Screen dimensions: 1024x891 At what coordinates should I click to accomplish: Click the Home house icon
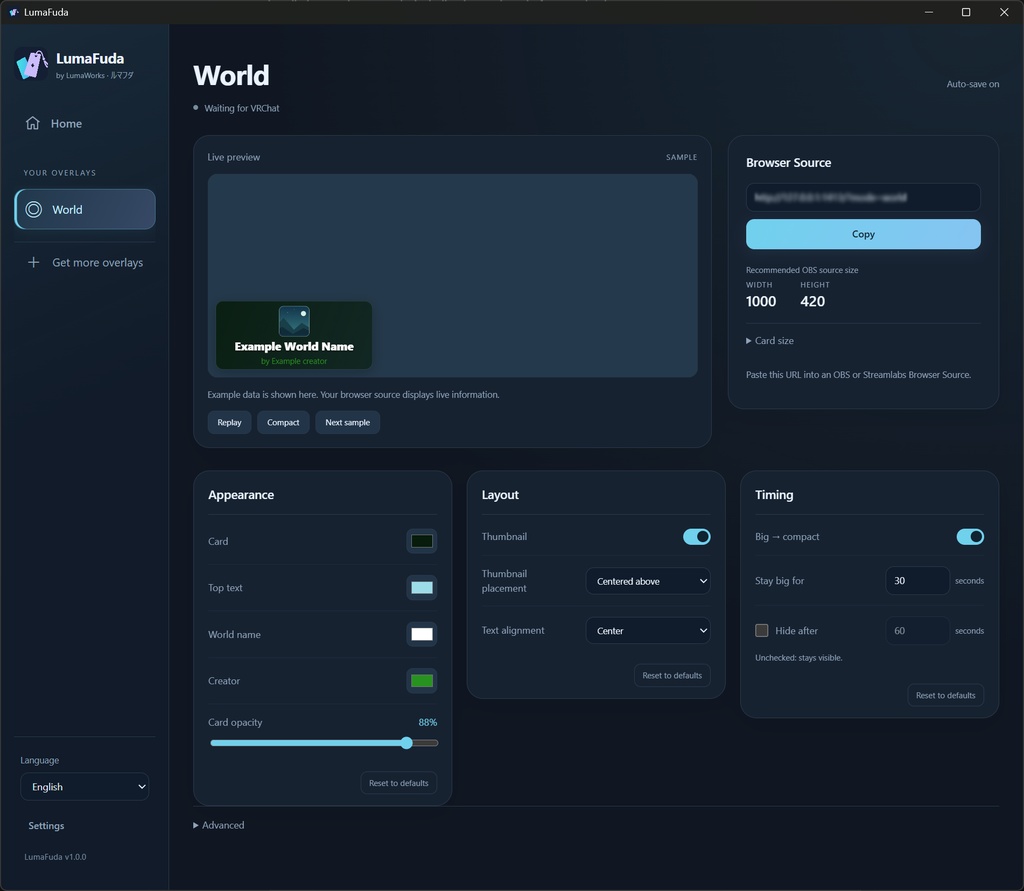33,123
